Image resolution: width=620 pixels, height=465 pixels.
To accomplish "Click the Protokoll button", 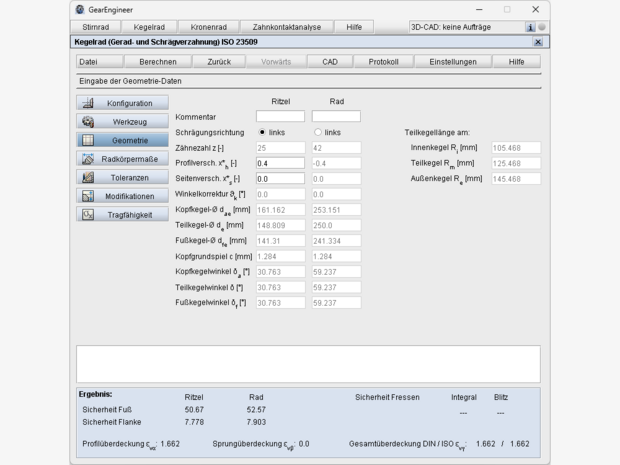I will click(x=383, y=61).
